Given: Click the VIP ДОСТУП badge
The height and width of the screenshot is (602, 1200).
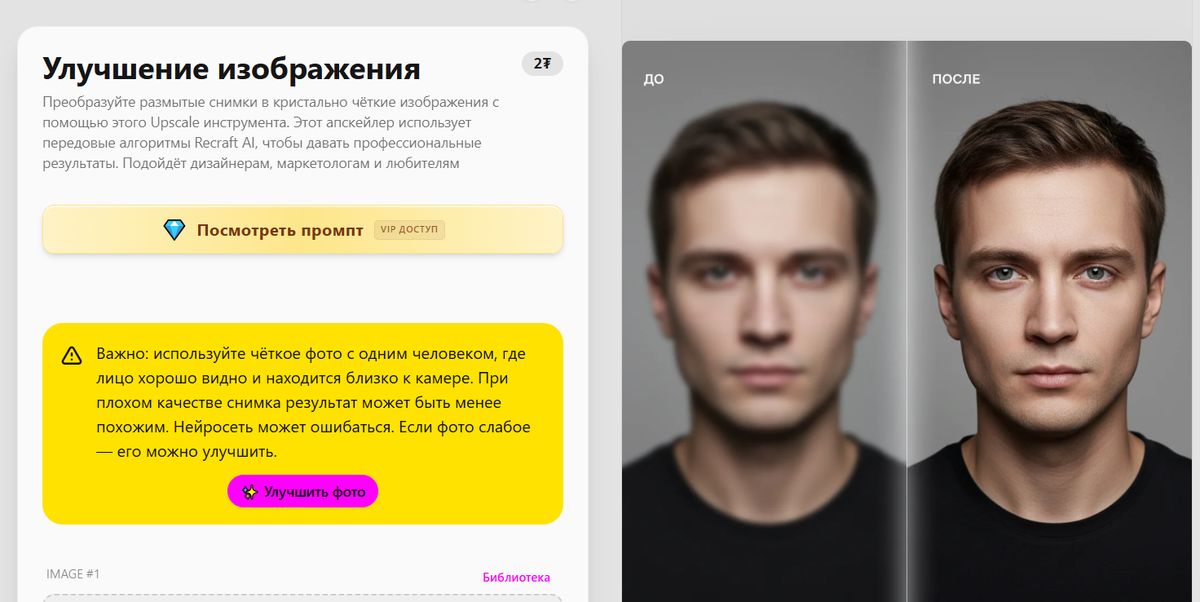Looking at the screenshot, I should click(x=410, y=230).
